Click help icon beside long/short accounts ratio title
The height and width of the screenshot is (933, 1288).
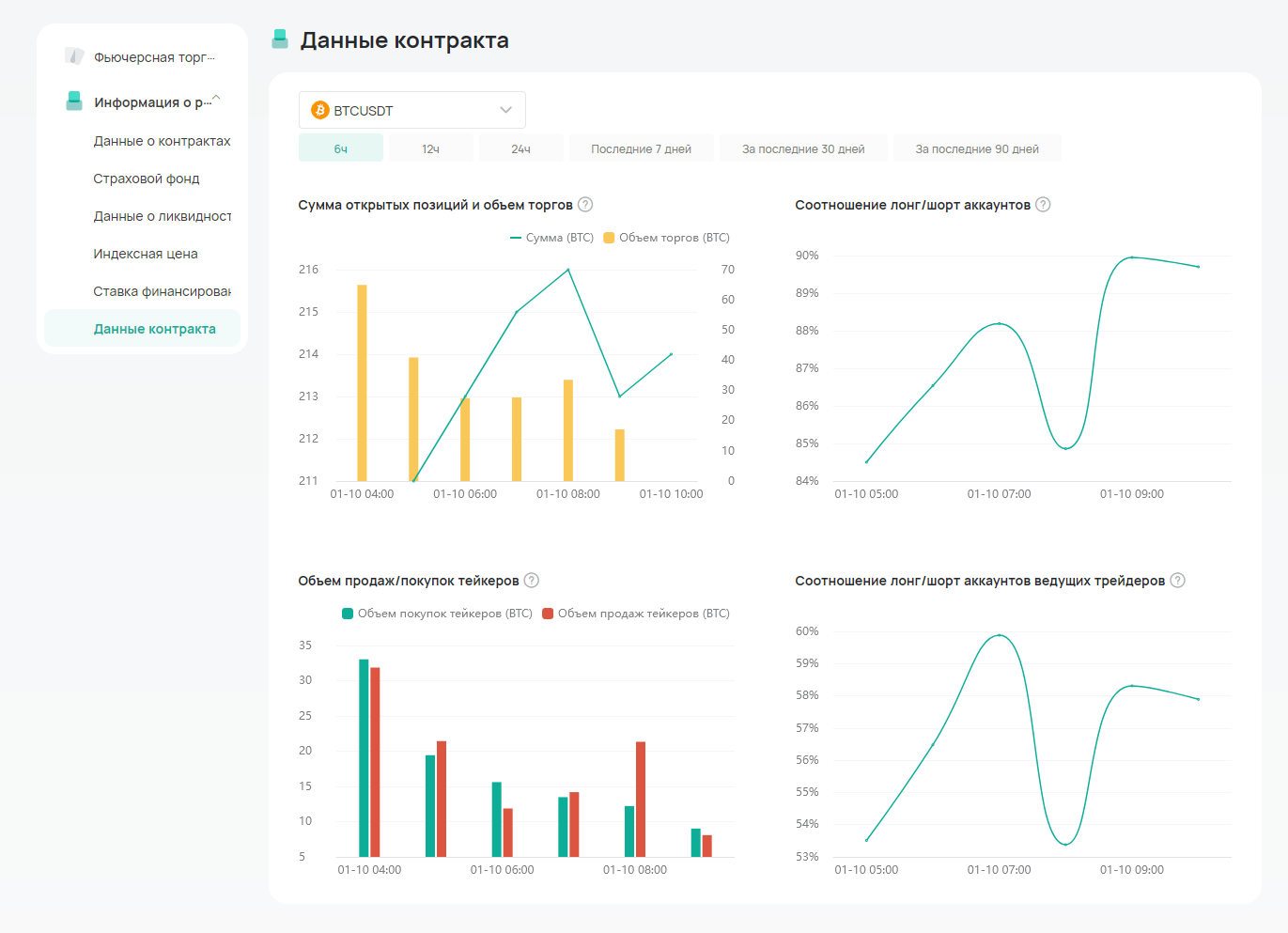click(x=1043, y=205)
